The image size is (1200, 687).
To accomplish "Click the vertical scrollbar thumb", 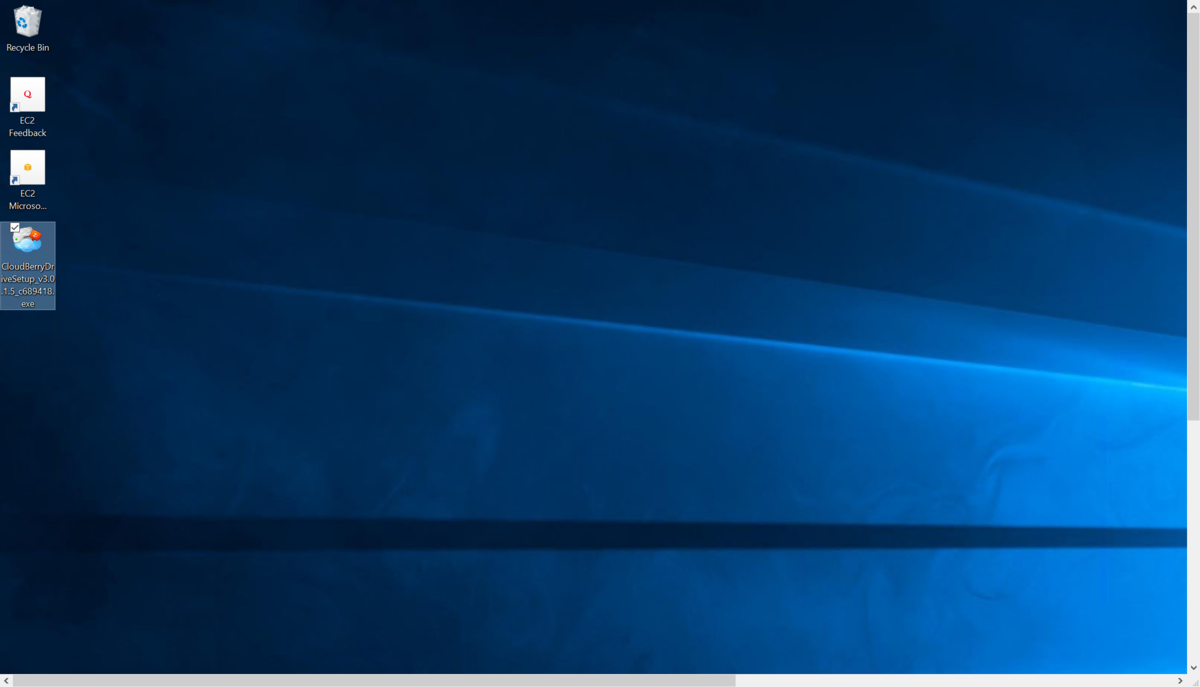I will tap(1194, 215).
